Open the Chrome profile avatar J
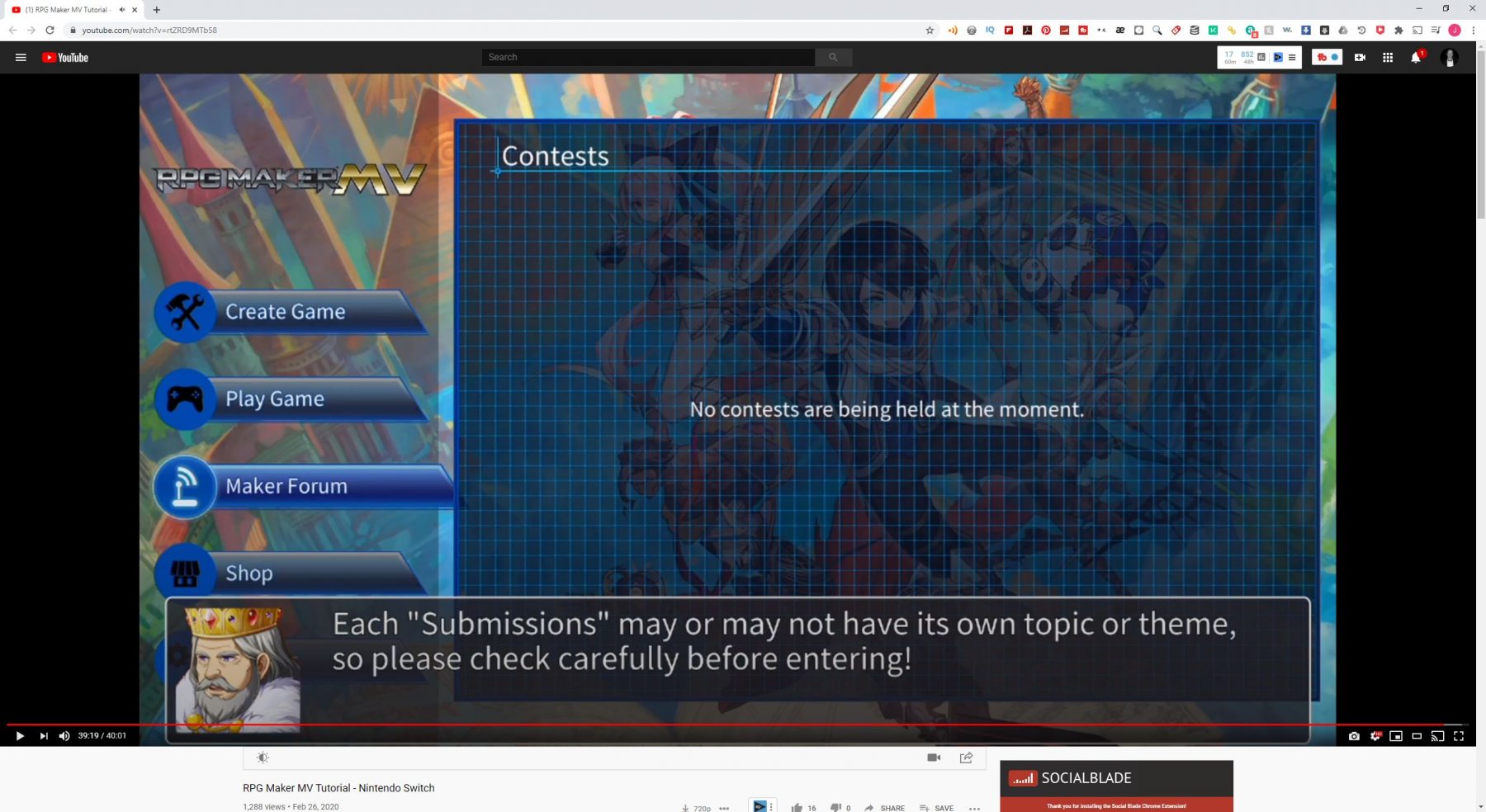 pyautogui.click(x=1455, y=30)
